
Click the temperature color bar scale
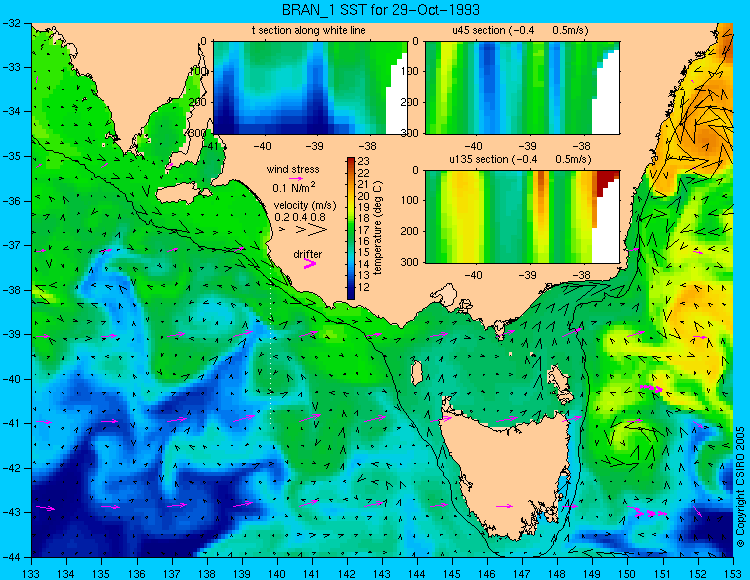click(x=351, y=229)
